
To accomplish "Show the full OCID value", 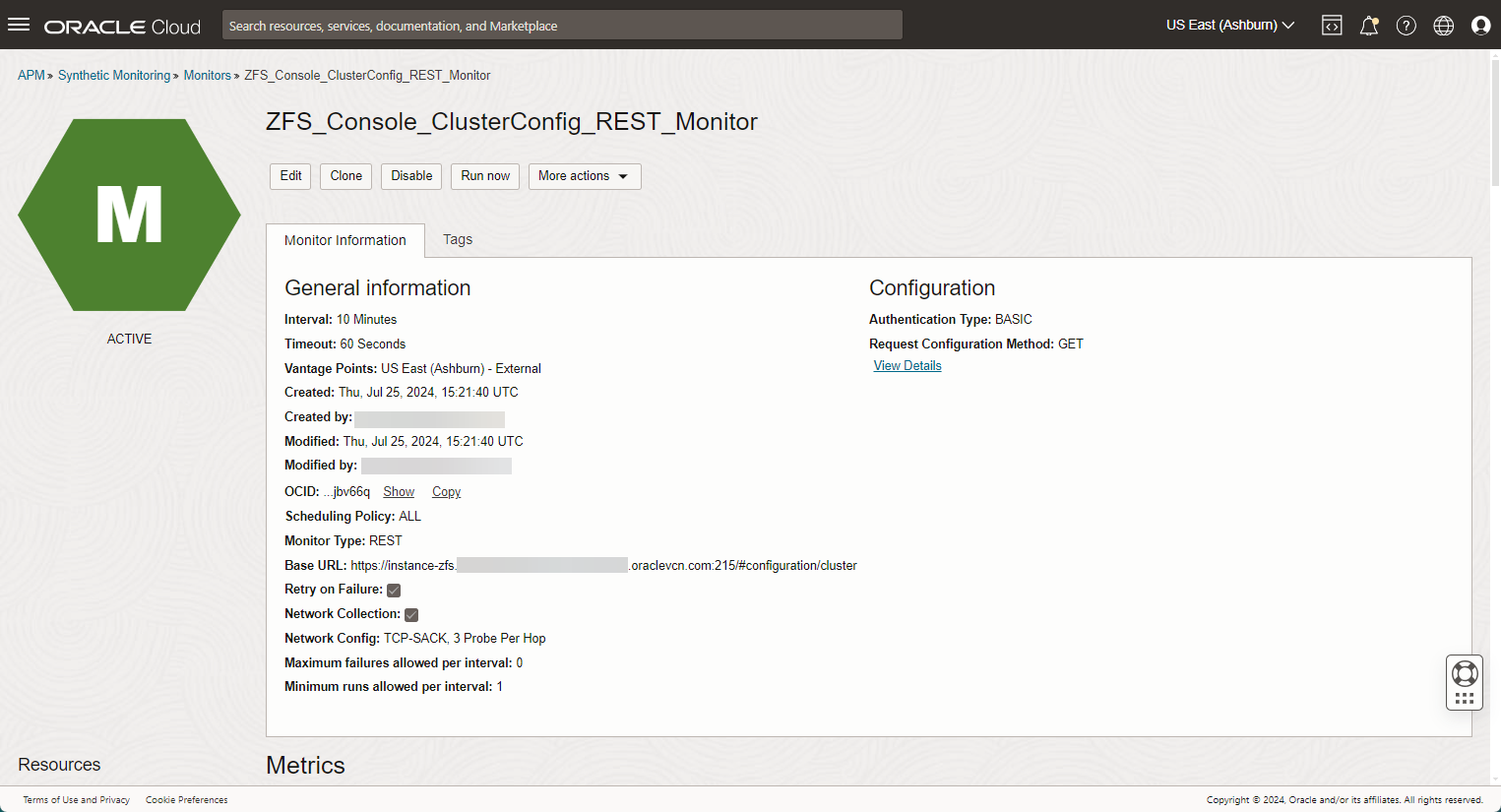I will pos(398,491).
